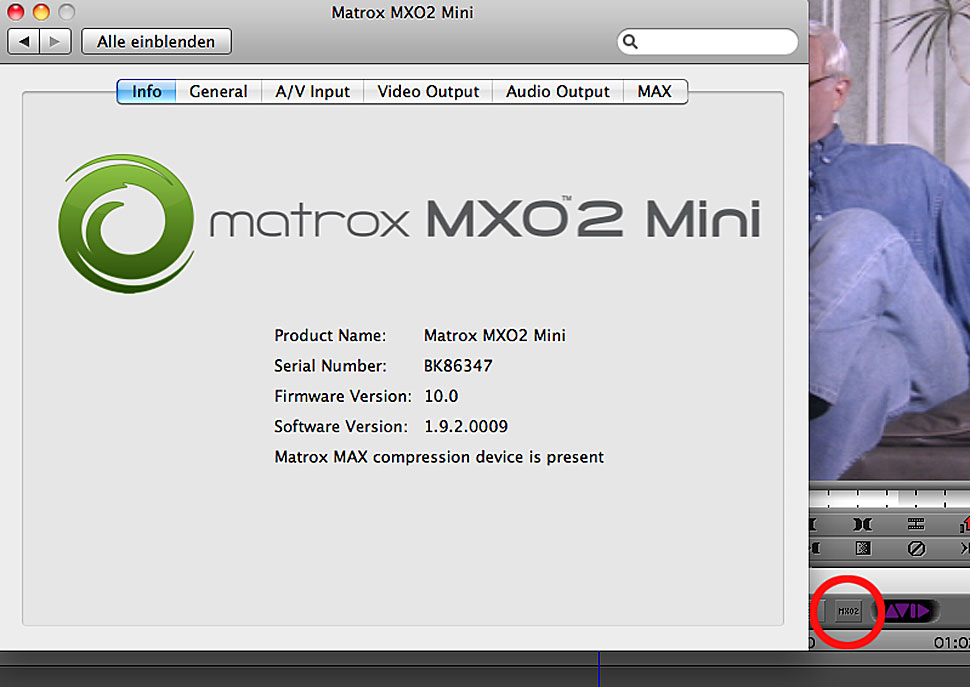Click the purple Avid logo button

pos(908,611)
